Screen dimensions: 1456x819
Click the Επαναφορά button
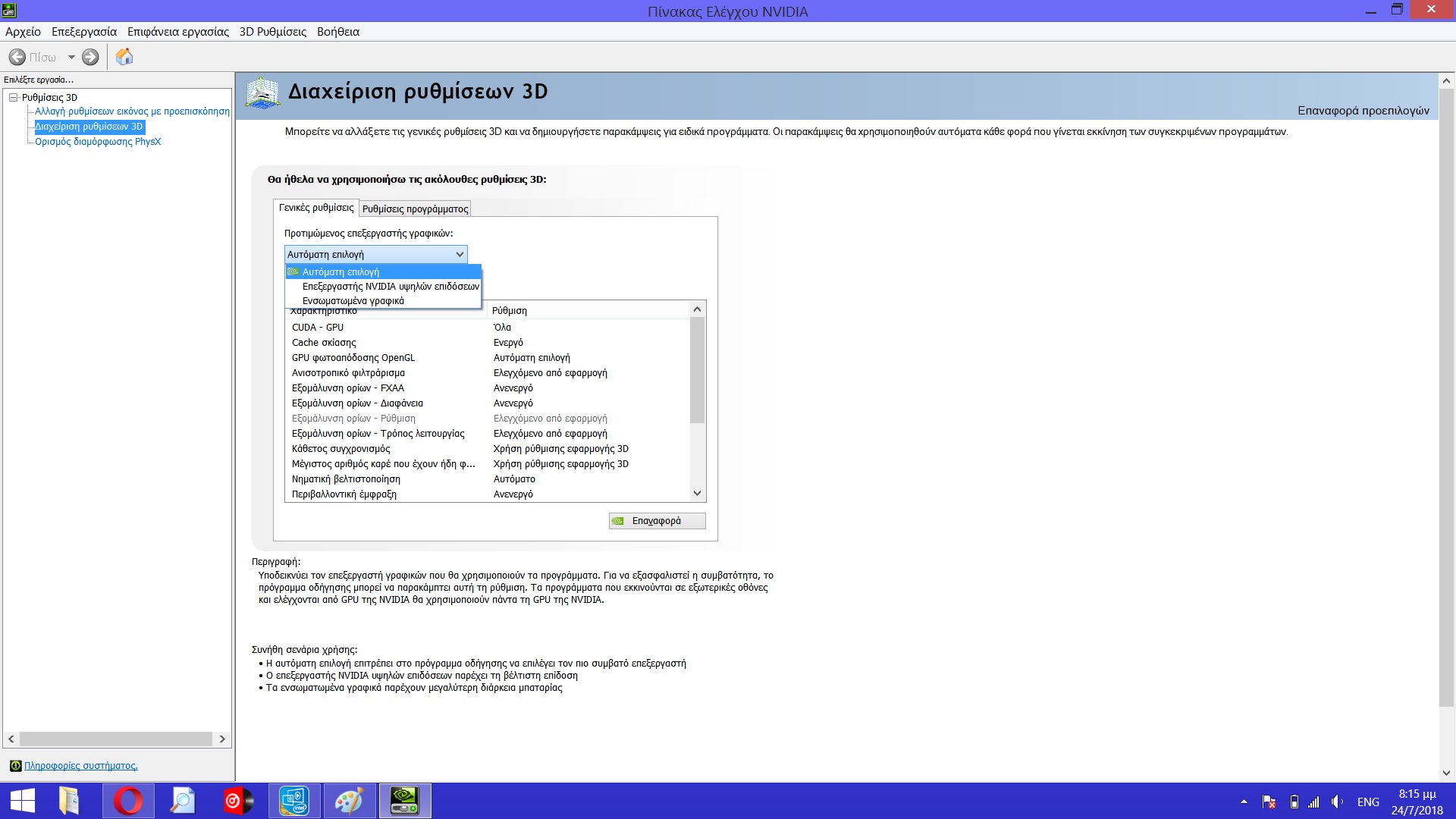click(x=657, y=521)
